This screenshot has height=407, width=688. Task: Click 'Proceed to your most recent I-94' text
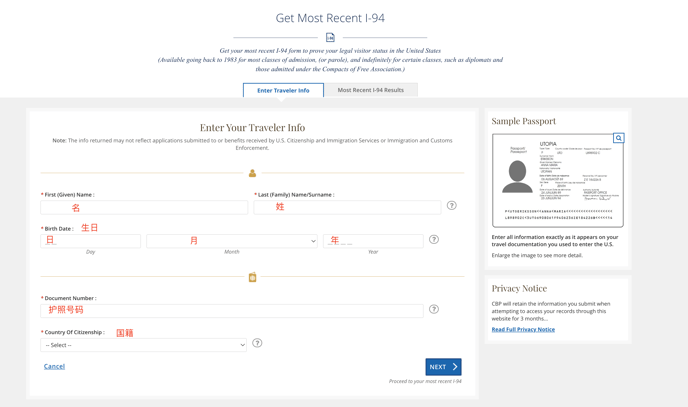(425, 381)
